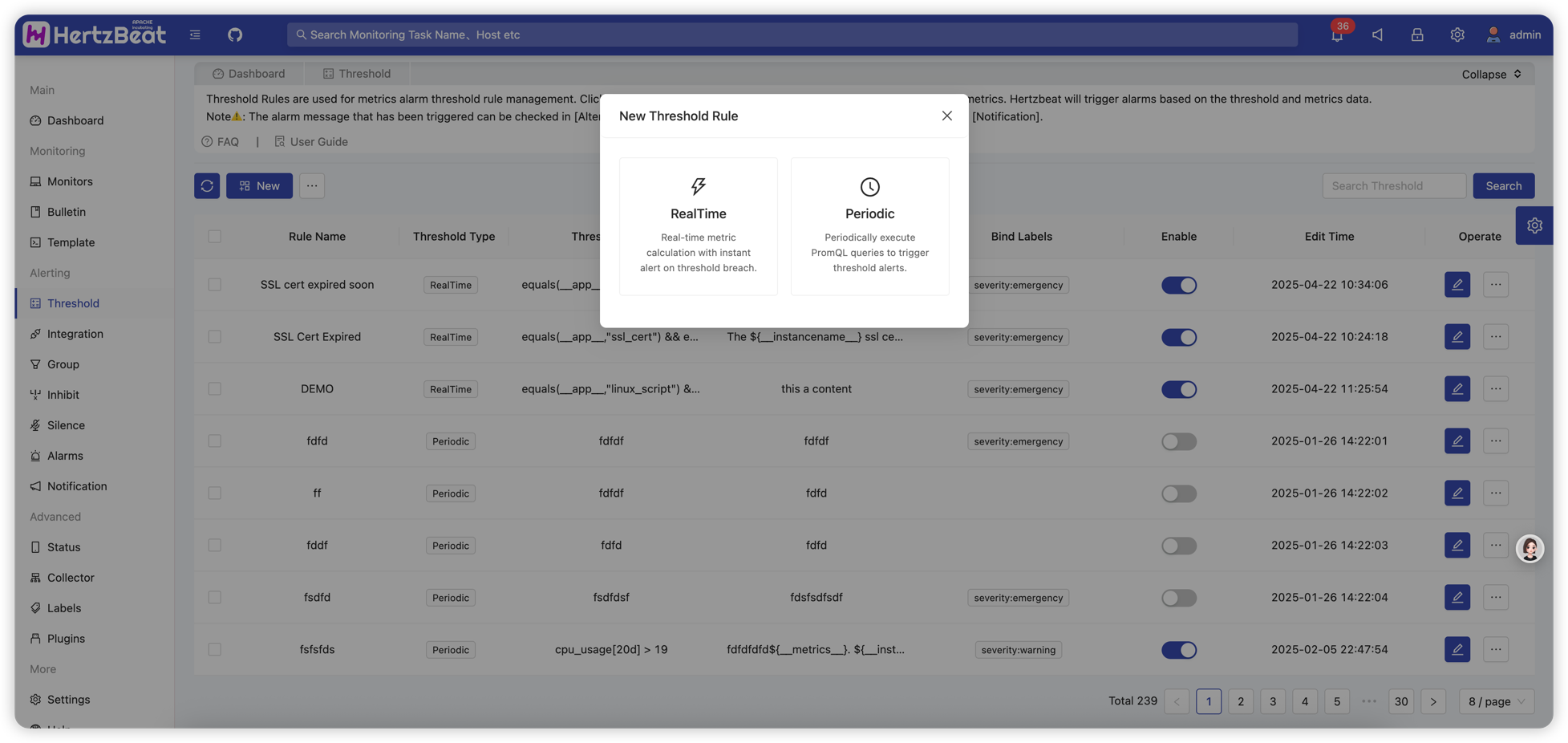Edit the SSL cert expired soon rule
The width and height of the screenshot is (1568, 743).
pyautogui.click(x=1457, y=285)
